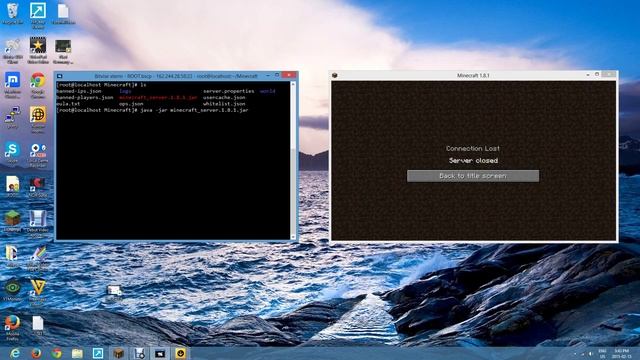The width and height of the screenshot is (640, 360).
Task: Click the Minecraft window title bar icon
Action: point(335,76)
